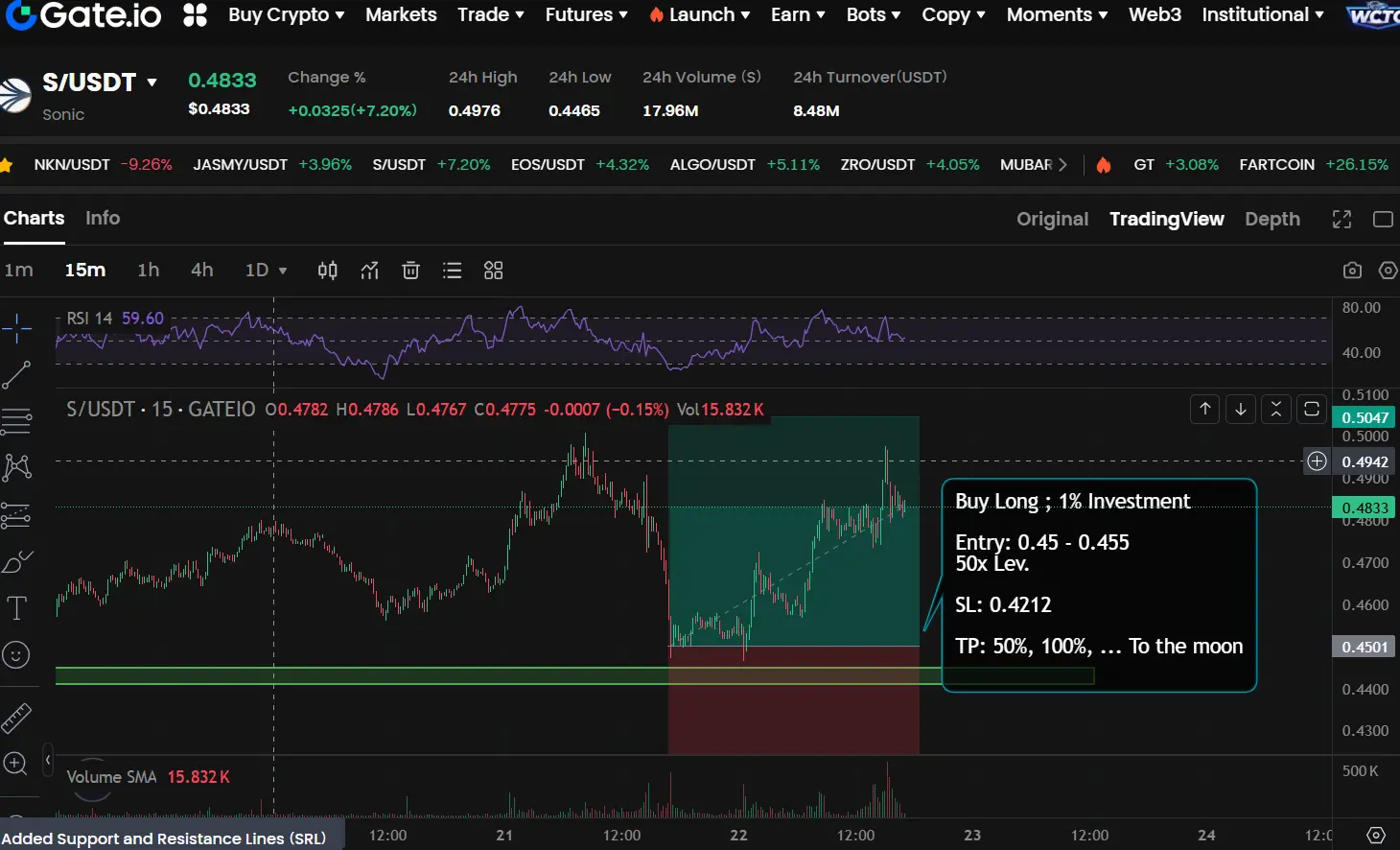Open the Moments dropdown
This screenshot has height=850, width=1400.
(x=1058, y=14)
